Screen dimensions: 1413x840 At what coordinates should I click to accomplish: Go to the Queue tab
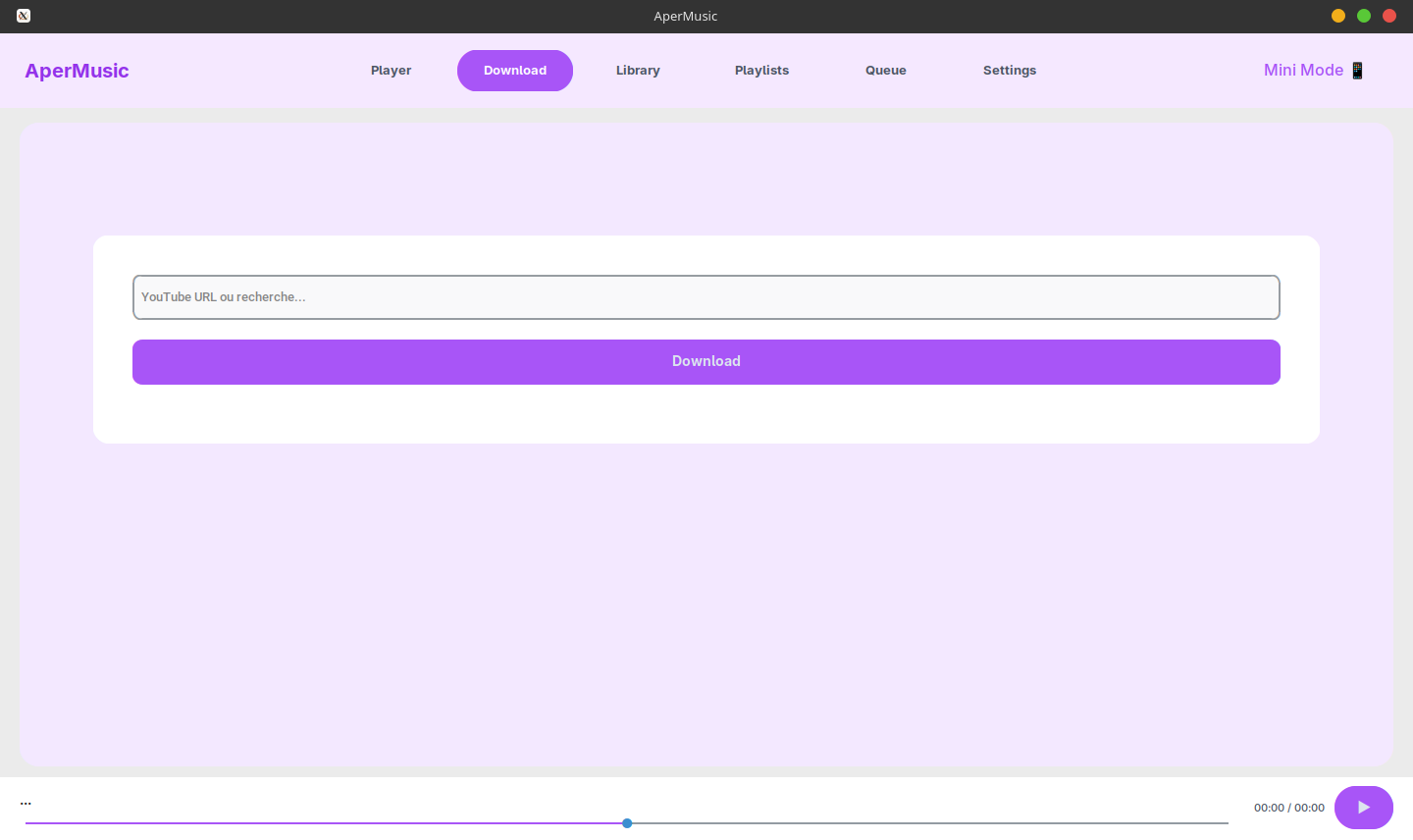886,71
